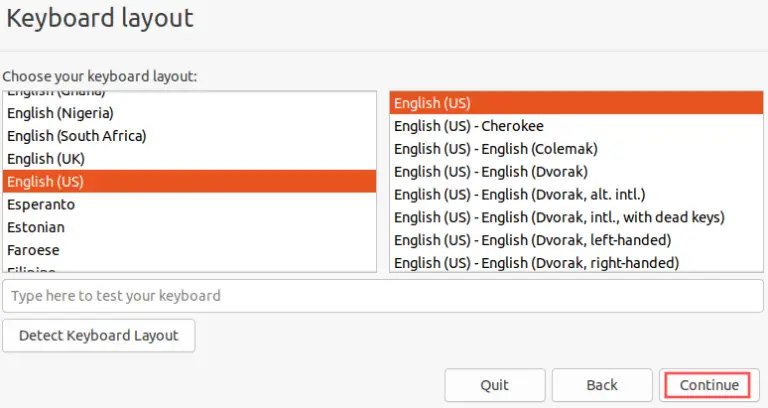Go back with the Back button
Viewport: 768px width, 408px height.
(x=602, y=385)
